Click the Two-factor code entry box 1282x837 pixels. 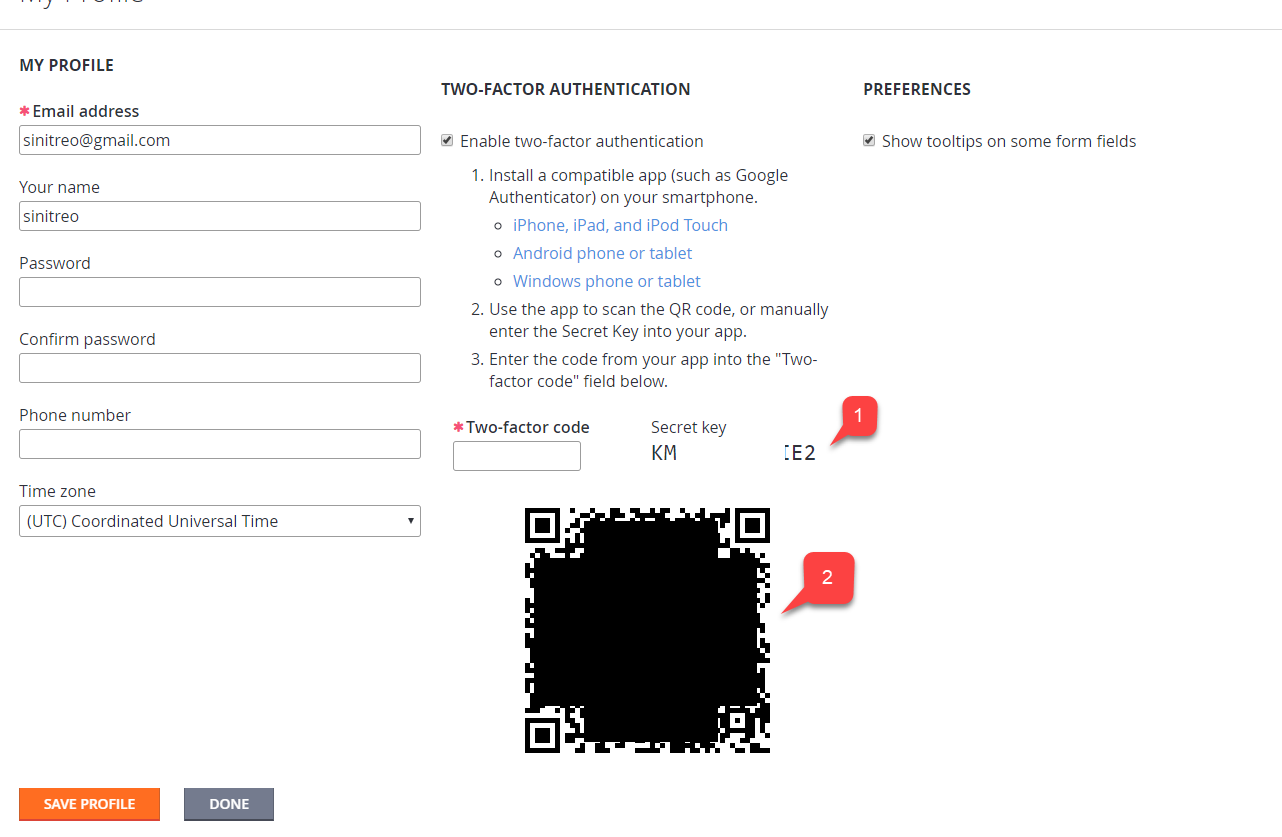coord(516,456)
